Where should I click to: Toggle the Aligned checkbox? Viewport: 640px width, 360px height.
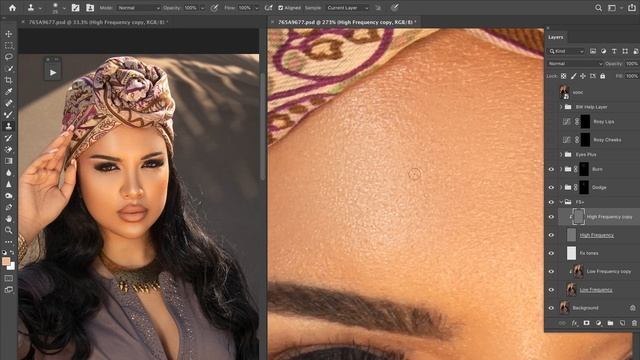tap(280, 8)
